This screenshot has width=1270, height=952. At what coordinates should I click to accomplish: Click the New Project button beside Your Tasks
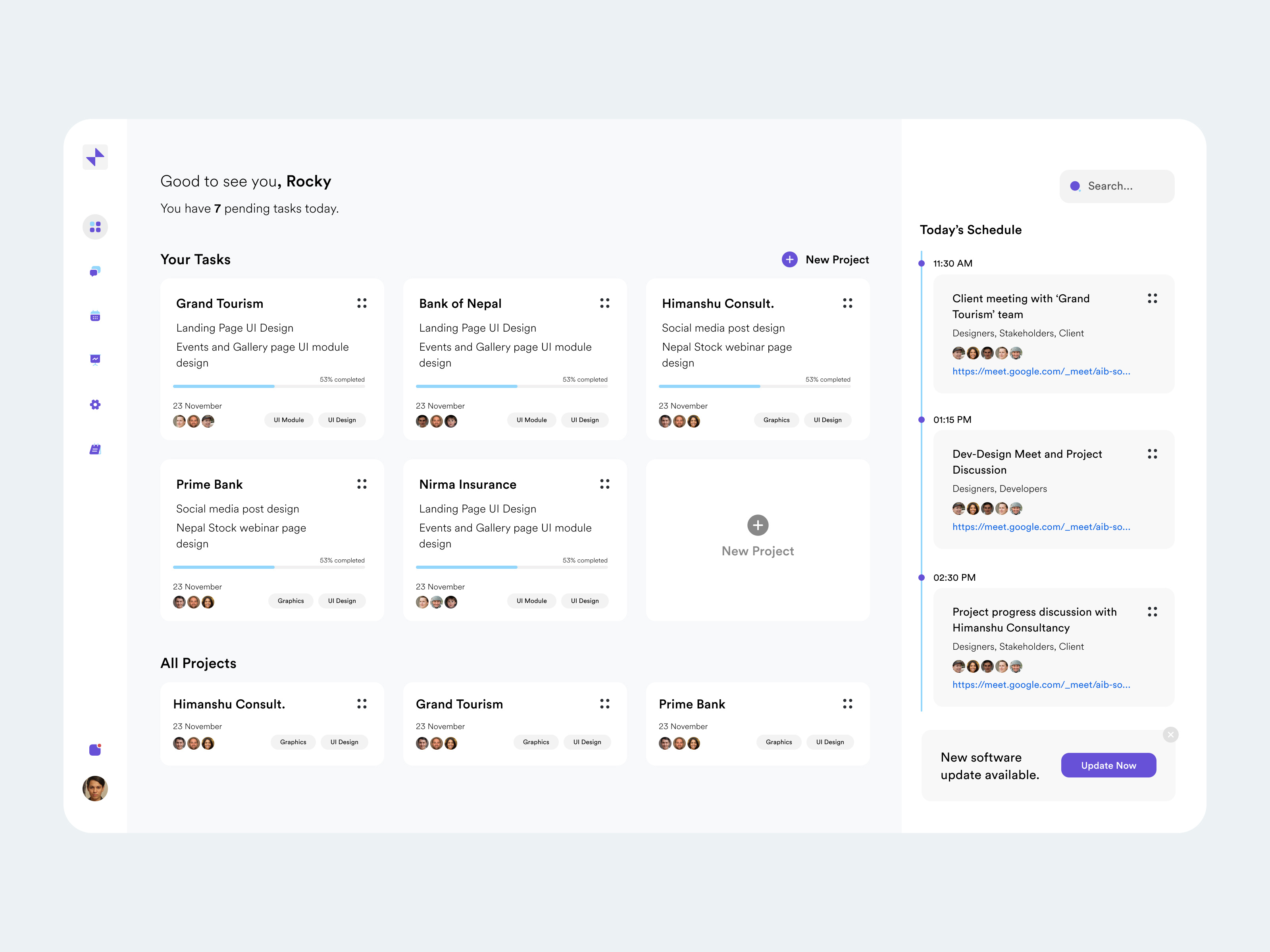(825, 259)
